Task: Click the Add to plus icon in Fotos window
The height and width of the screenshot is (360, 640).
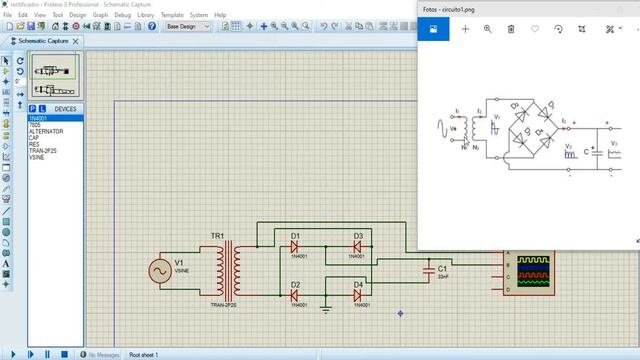Action: coord(465,29)
